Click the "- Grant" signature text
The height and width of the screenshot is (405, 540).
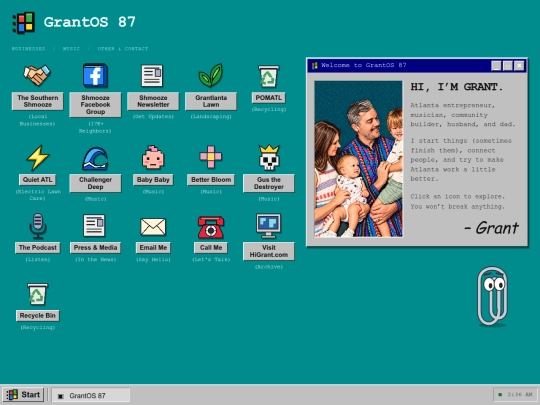pyautogui.click(x=491, y=228)
